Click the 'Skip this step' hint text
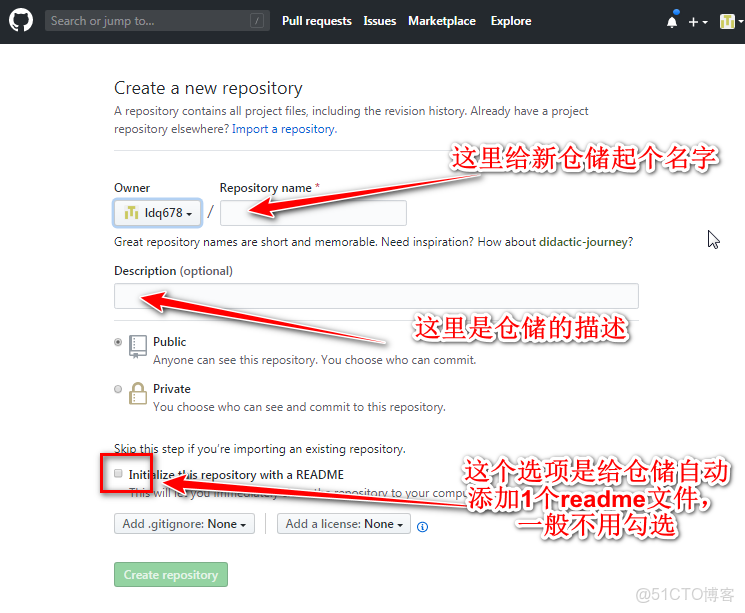This screenshot has width=745, height=613. (x=260, y=449)
